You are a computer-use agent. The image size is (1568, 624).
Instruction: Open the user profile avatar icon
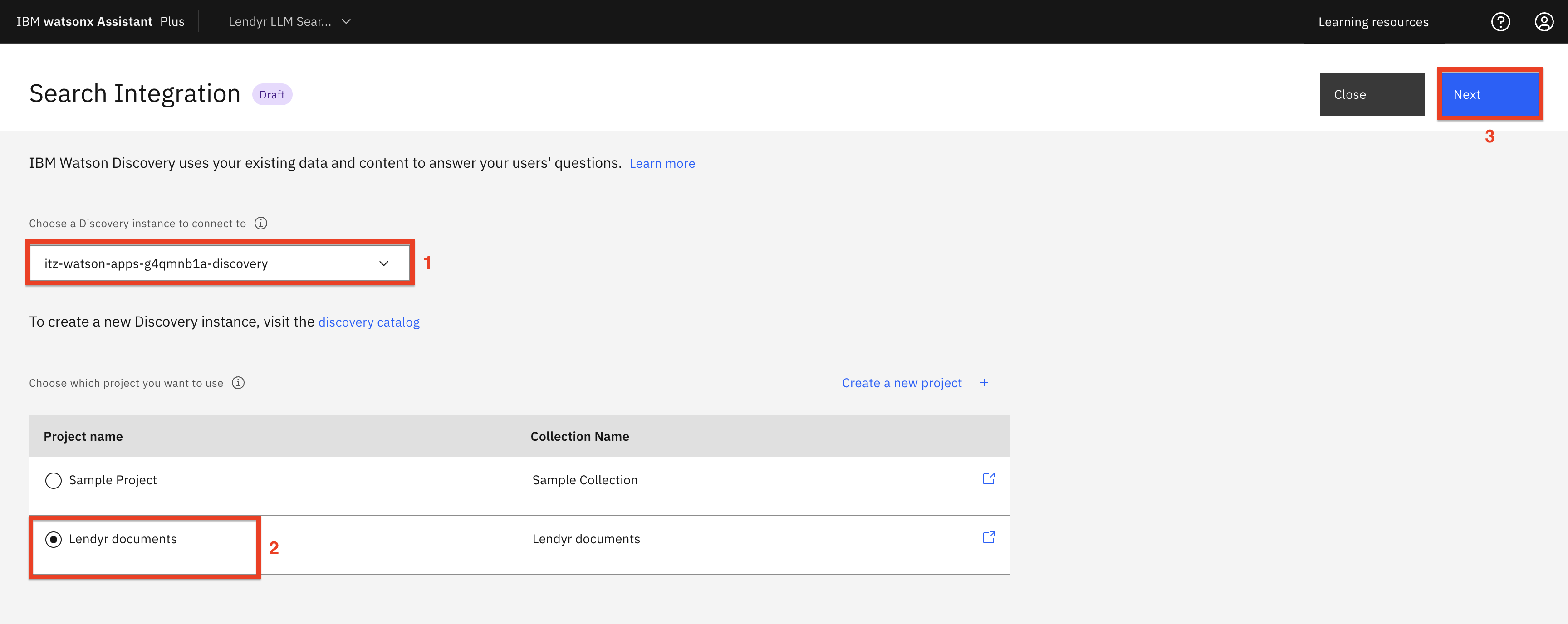(x=1543, y=22)
